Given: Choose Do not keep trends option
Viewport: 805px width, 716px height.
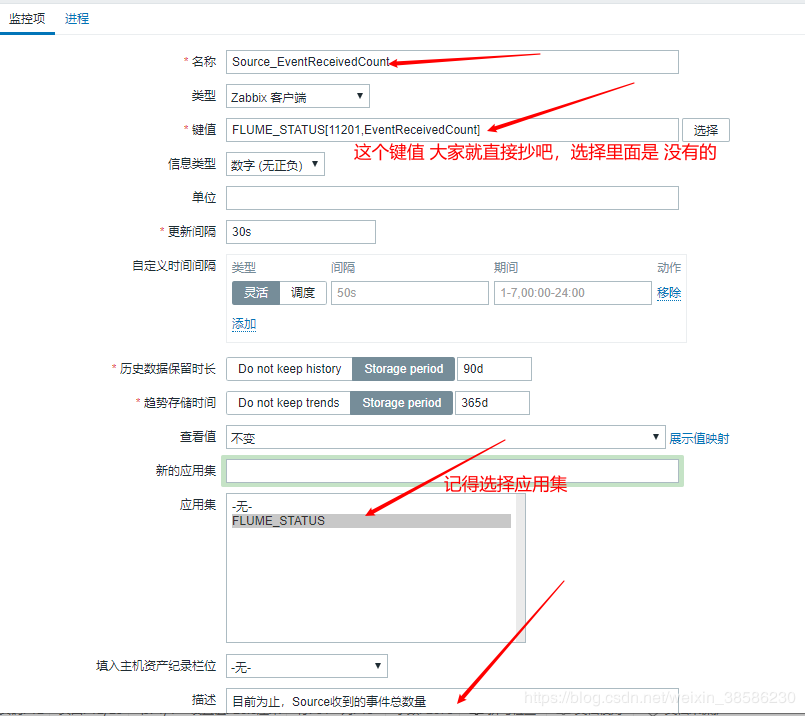Looking at the screenshot, I should (289, 403).
